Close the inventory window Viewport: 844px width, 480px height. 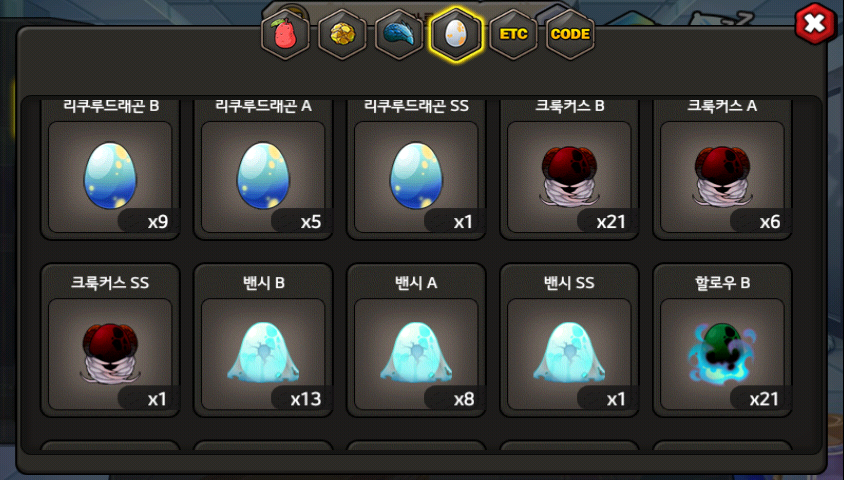tap(815, 23)
